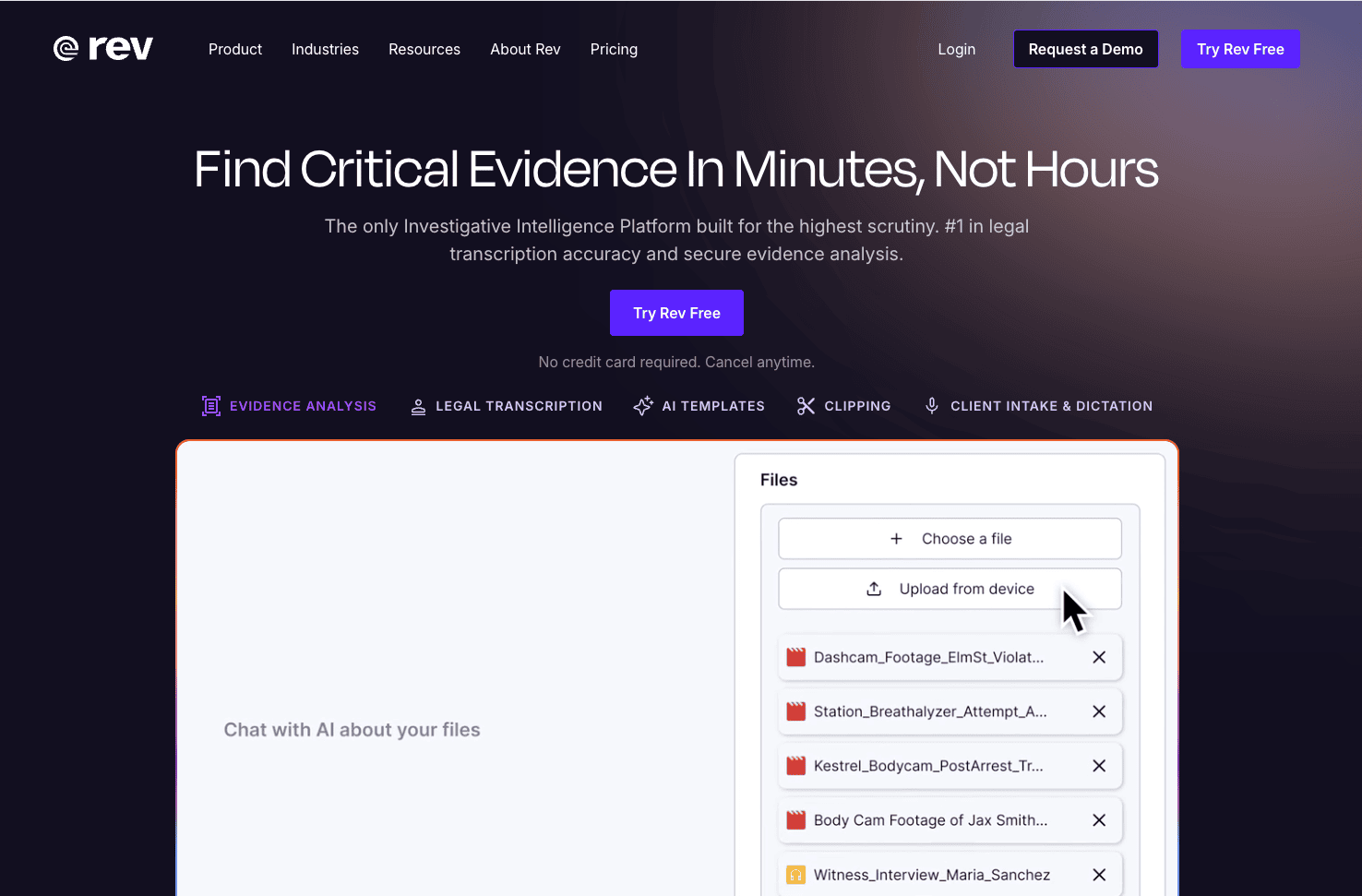
Task: Click the No credit card required text
Action: [x=676, y=362]
